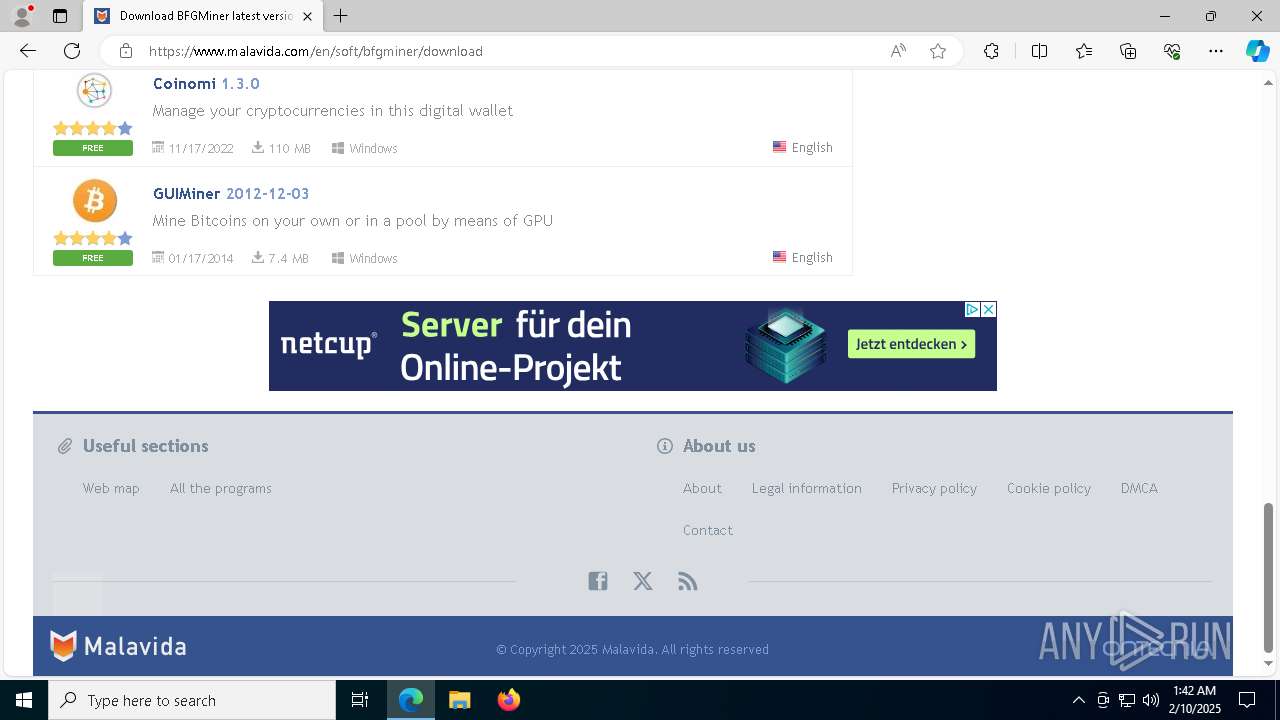Screen dimensions: 1280x720
Task: Open the GUIMiner 2012-12-03 link
Action: pyautogui.click(x=231, y=194)
